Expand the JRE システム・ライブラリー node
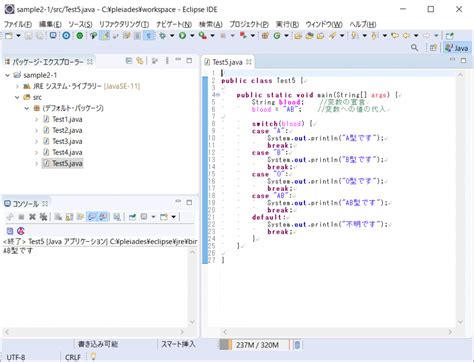474x362 pixels. coord(17,86)
